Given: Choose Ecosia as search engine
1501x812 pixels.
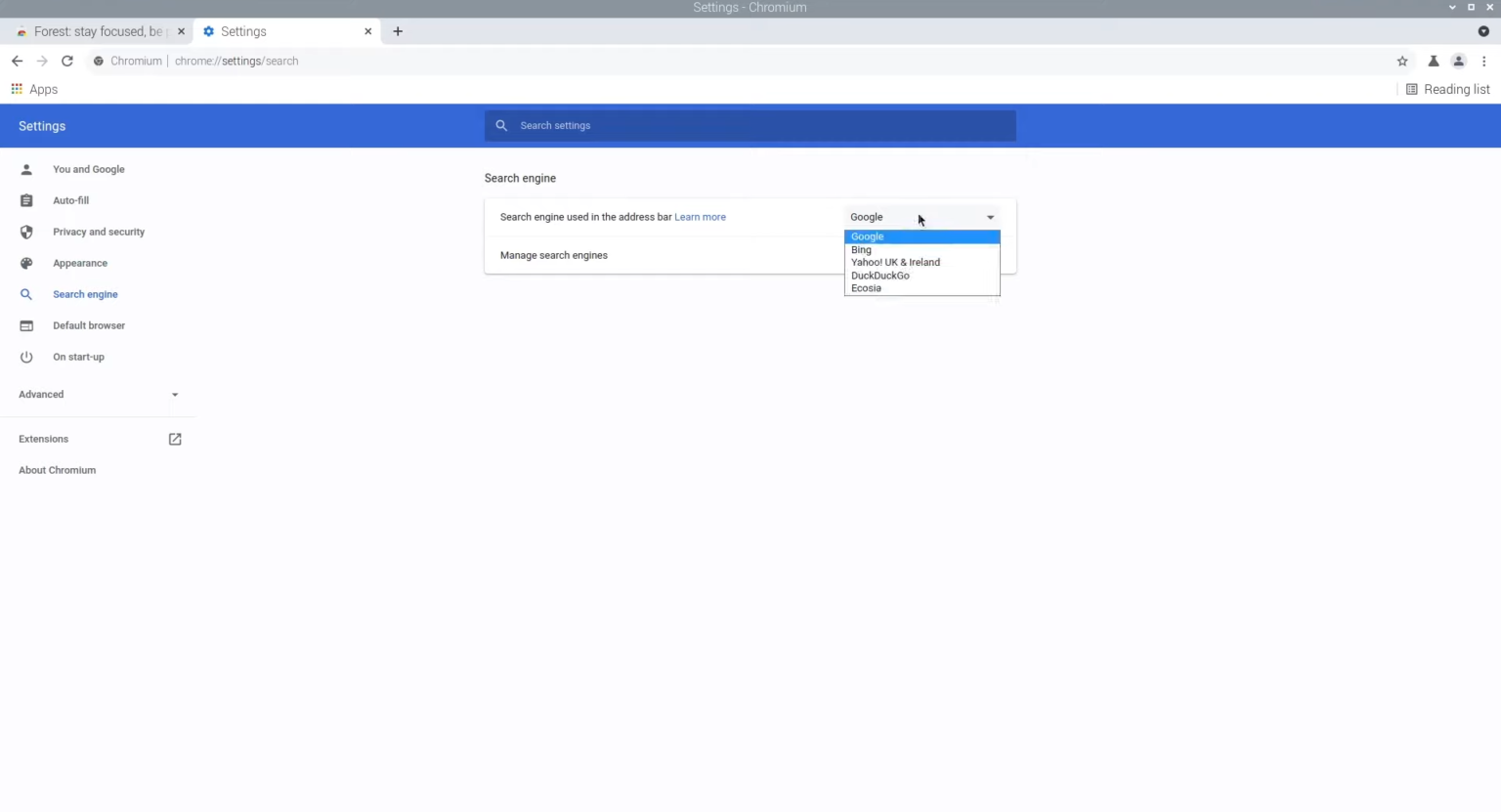Looking at the screenshot, I should pyautogui.click(x=866, y=288).
